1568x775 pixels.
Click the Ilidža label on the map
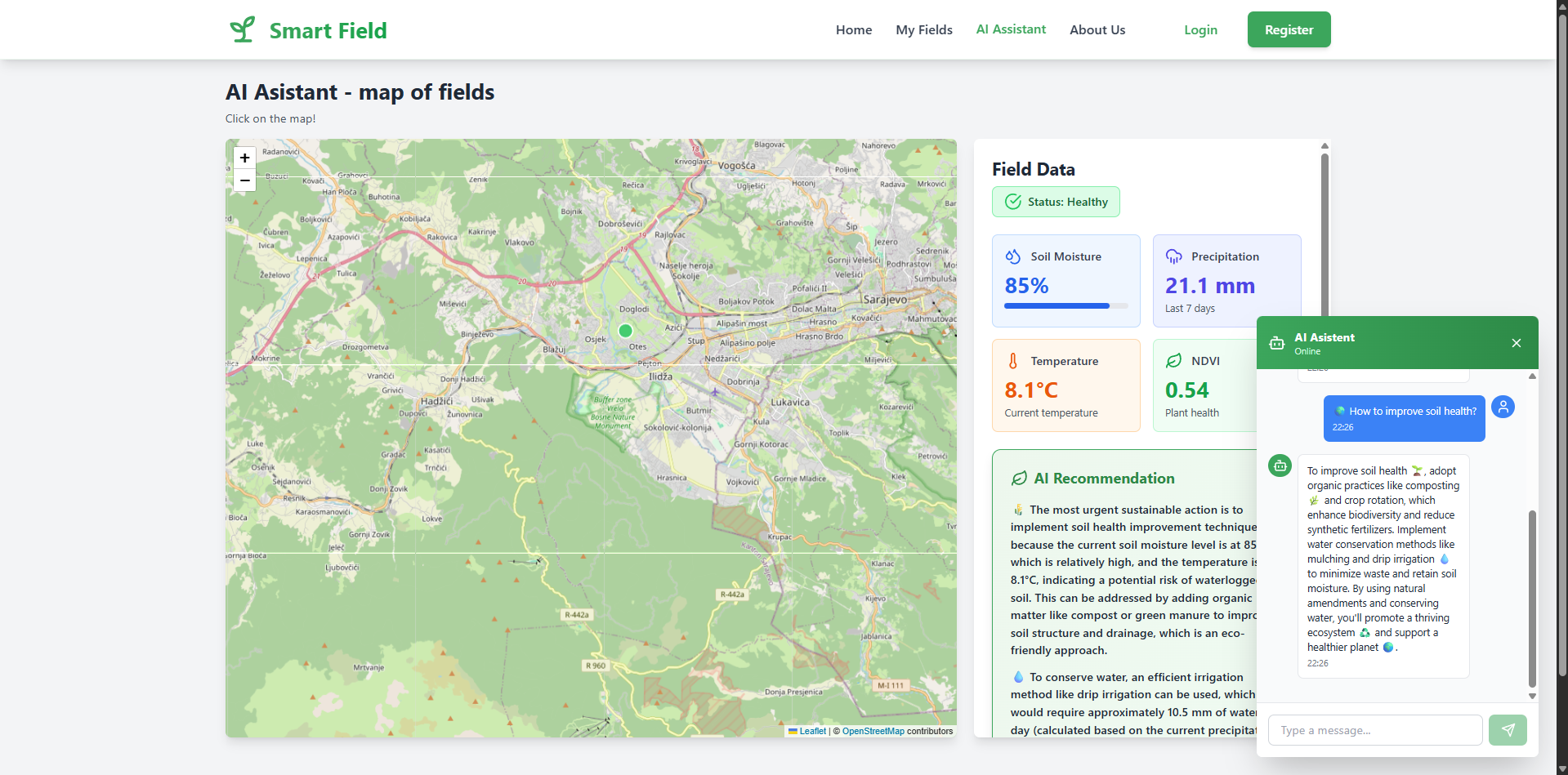(660, 376)
